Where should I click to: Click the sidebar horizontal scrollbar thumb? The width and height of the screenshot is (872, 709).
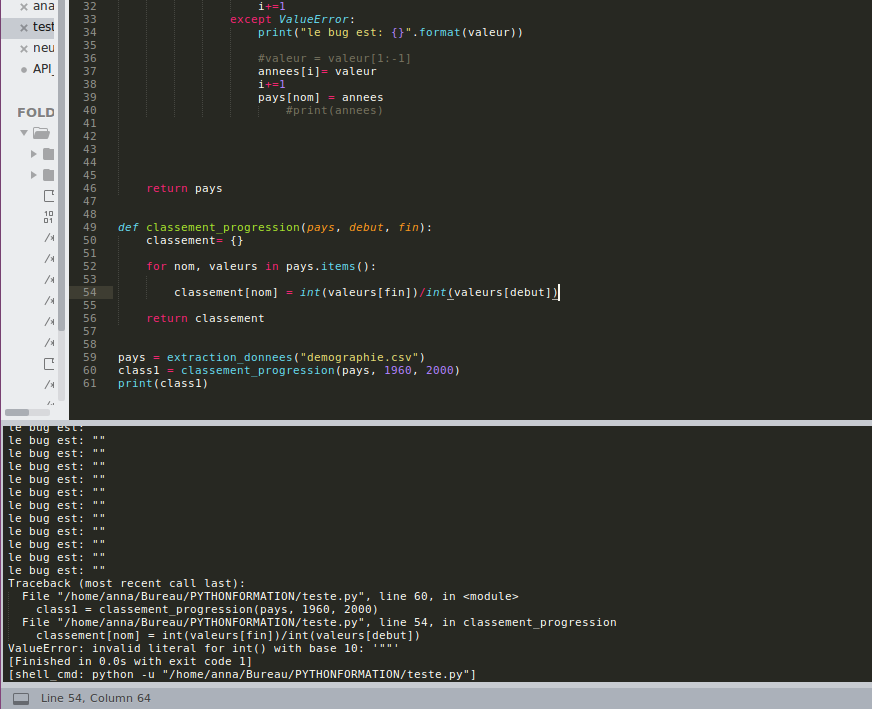coord(17,413)
